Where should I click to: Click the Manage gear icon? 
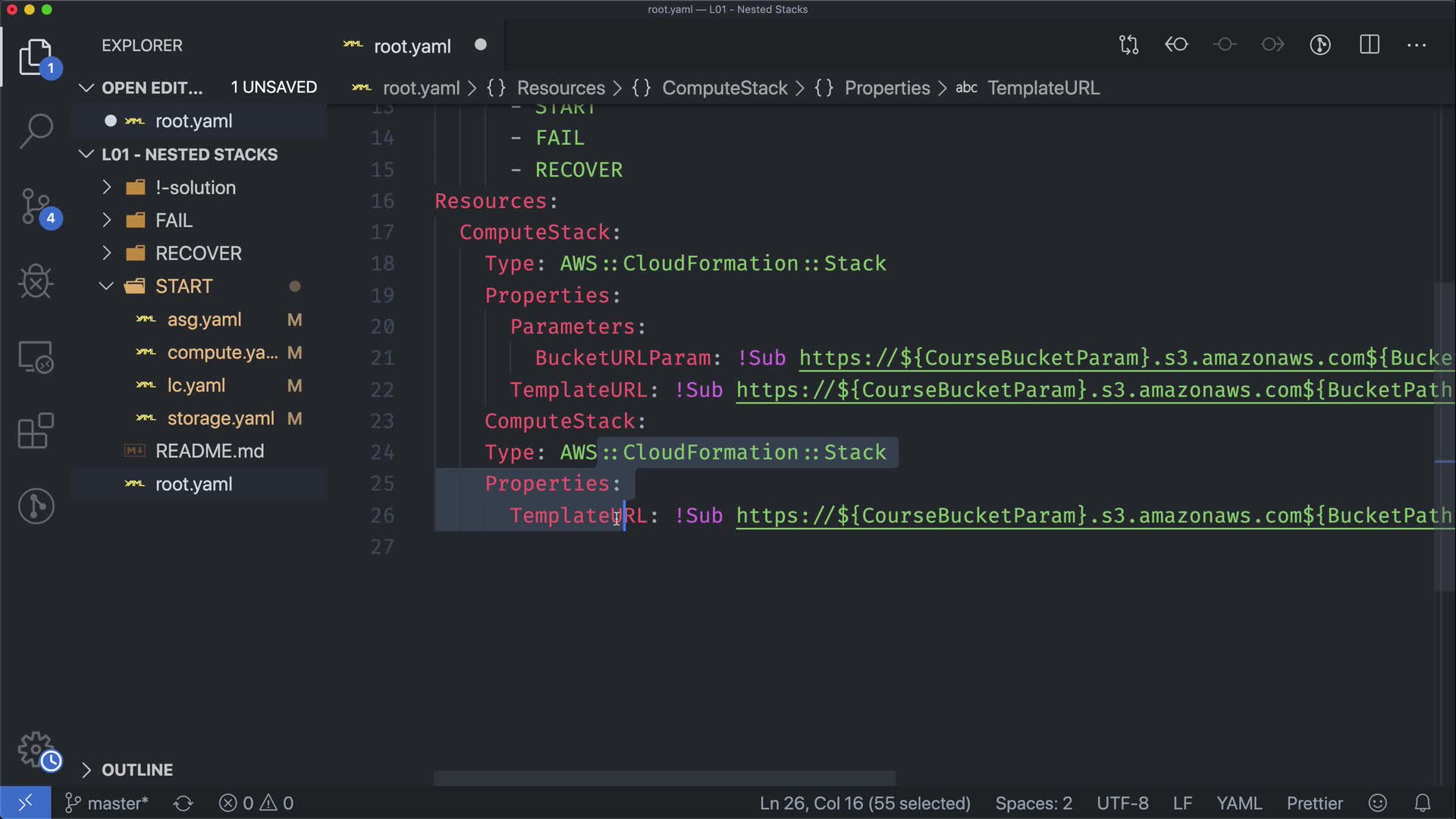coord(36,749)
